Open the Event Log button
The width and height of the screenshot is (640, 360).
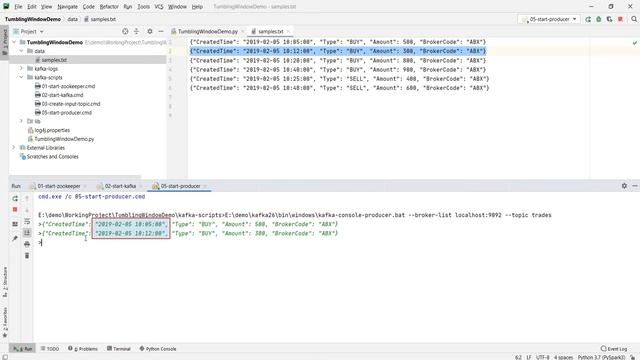coord(614,349)
